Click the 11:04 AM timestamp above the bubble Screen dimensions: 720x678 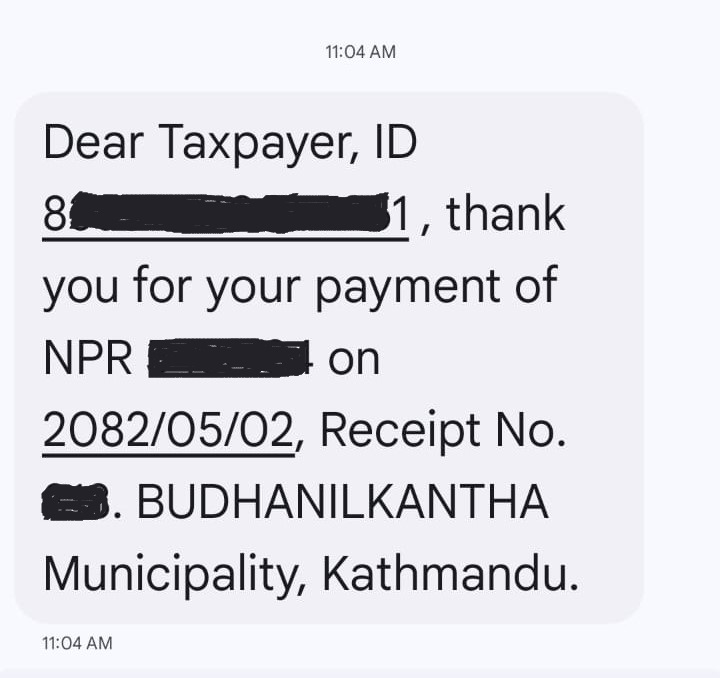pyautogui.click(x=360, y=52)
